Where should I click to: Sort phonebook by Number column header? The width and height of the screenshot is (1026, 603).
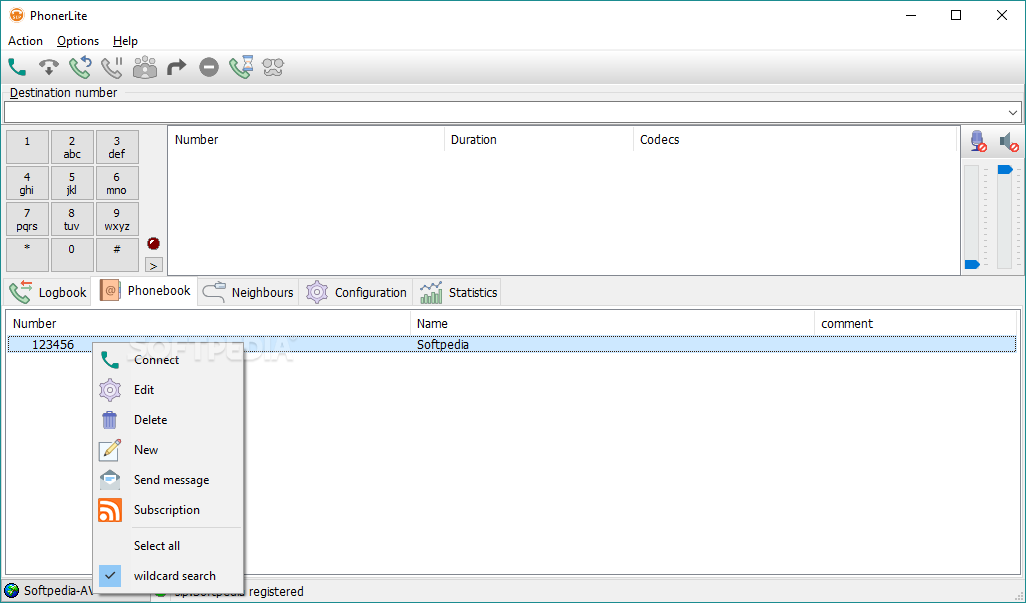click(x=208, y=323)
